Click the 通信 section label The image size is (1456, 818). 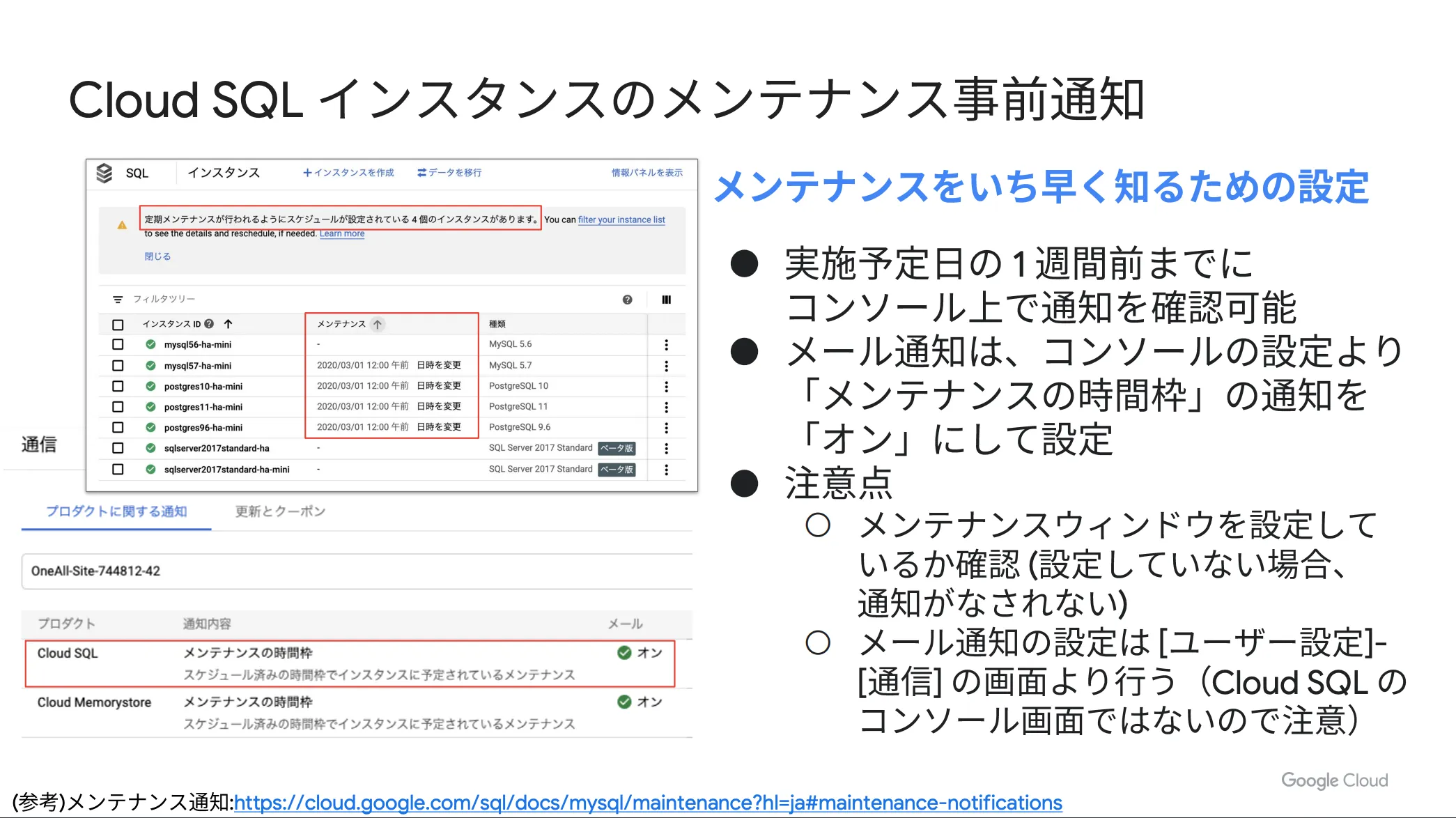coord(39,445)
